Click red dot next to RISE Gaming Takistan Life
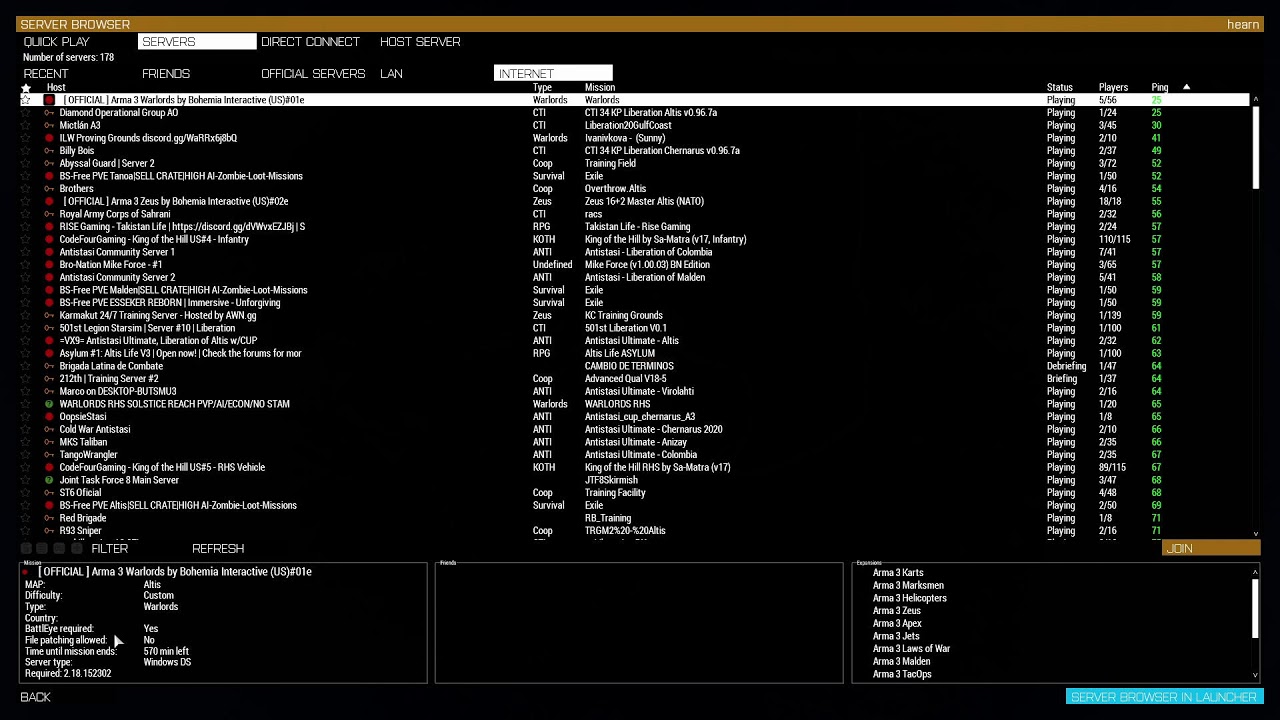The width and height of the screenshot is (1280, 720). pos(49,227)
